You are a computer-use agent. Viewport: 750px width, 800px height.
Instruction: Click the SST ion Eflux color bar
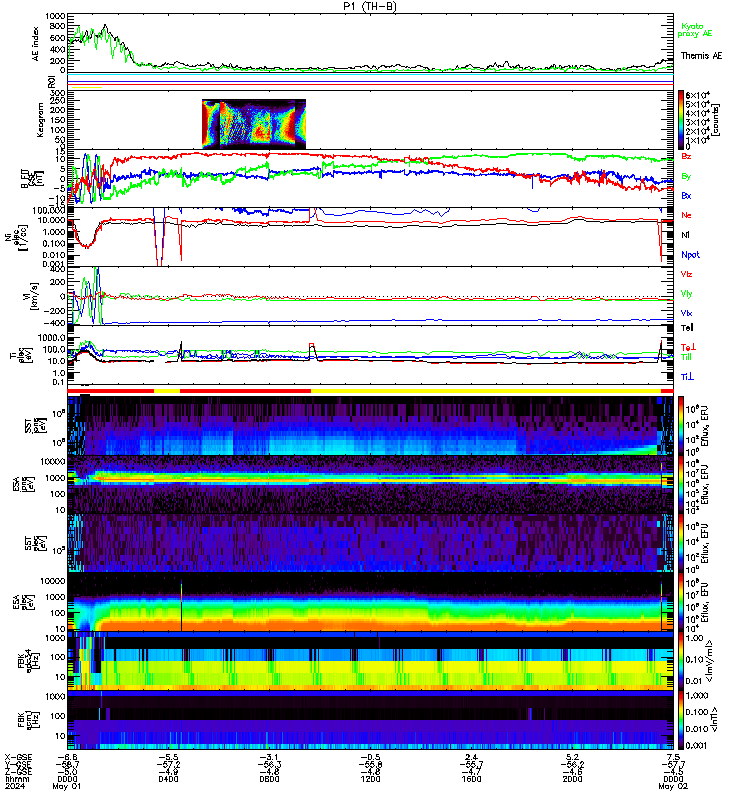coord(681,425)
